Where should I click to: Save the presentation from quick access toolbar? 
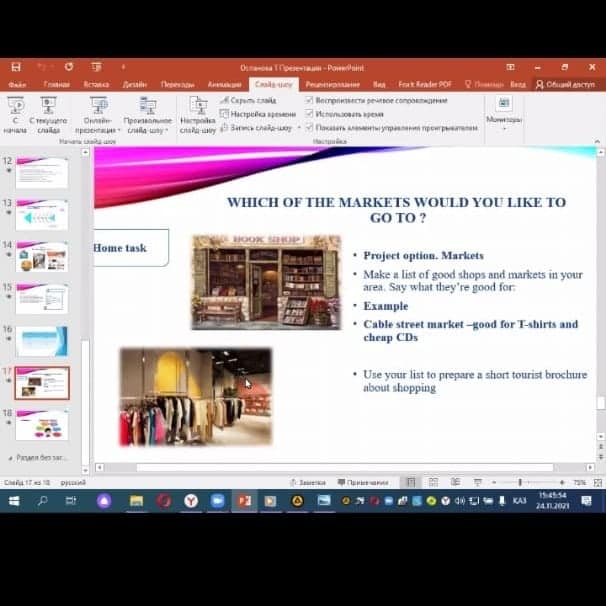point(16,68)
